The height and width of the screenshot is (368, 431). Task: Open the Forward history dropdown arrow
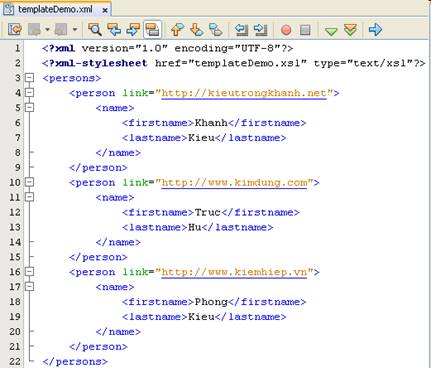tap(75, 30)
